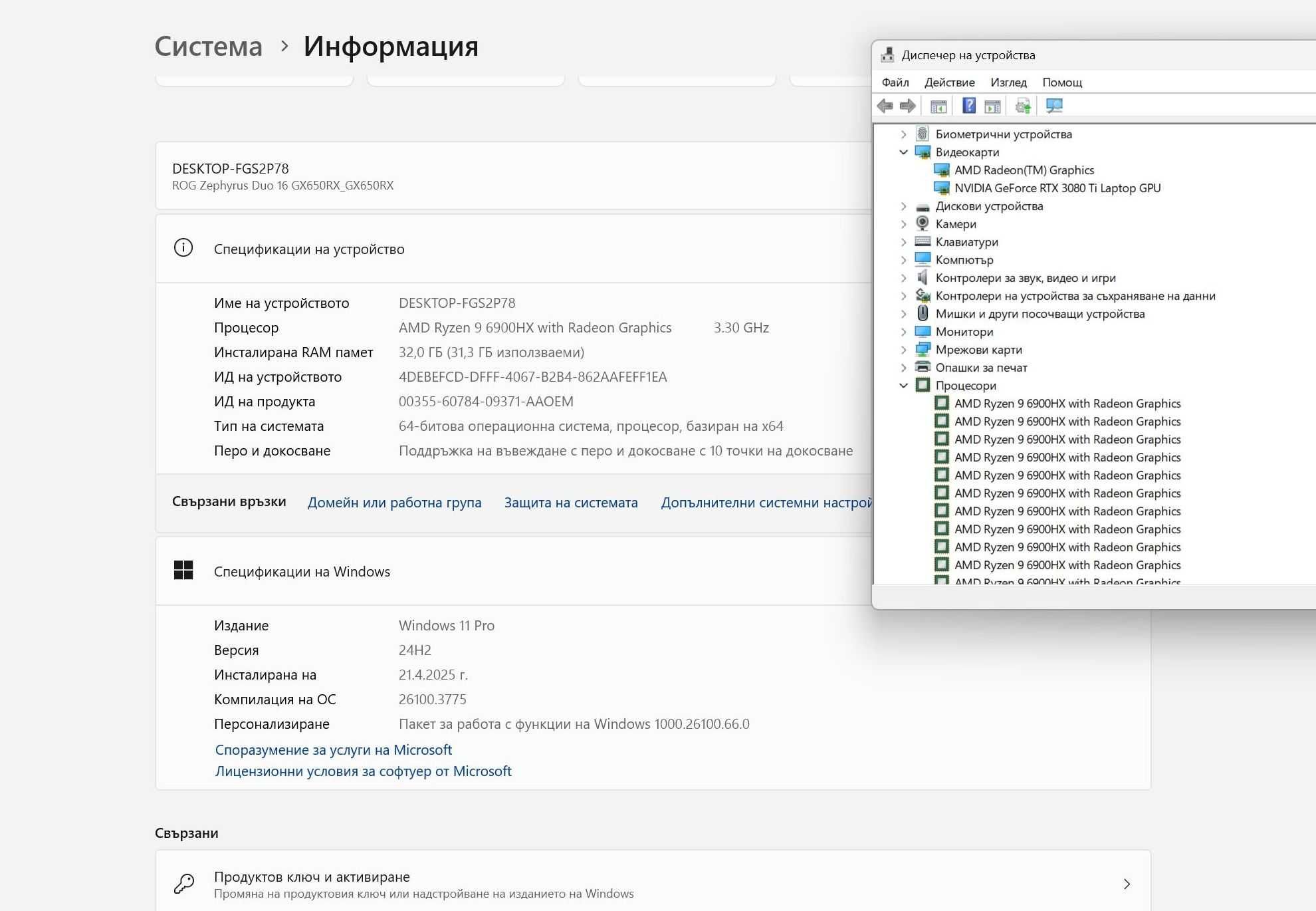The width and height of the screenshot is (1316, 911).
Task: Open Защита на системата link
Action: (571, 503)
